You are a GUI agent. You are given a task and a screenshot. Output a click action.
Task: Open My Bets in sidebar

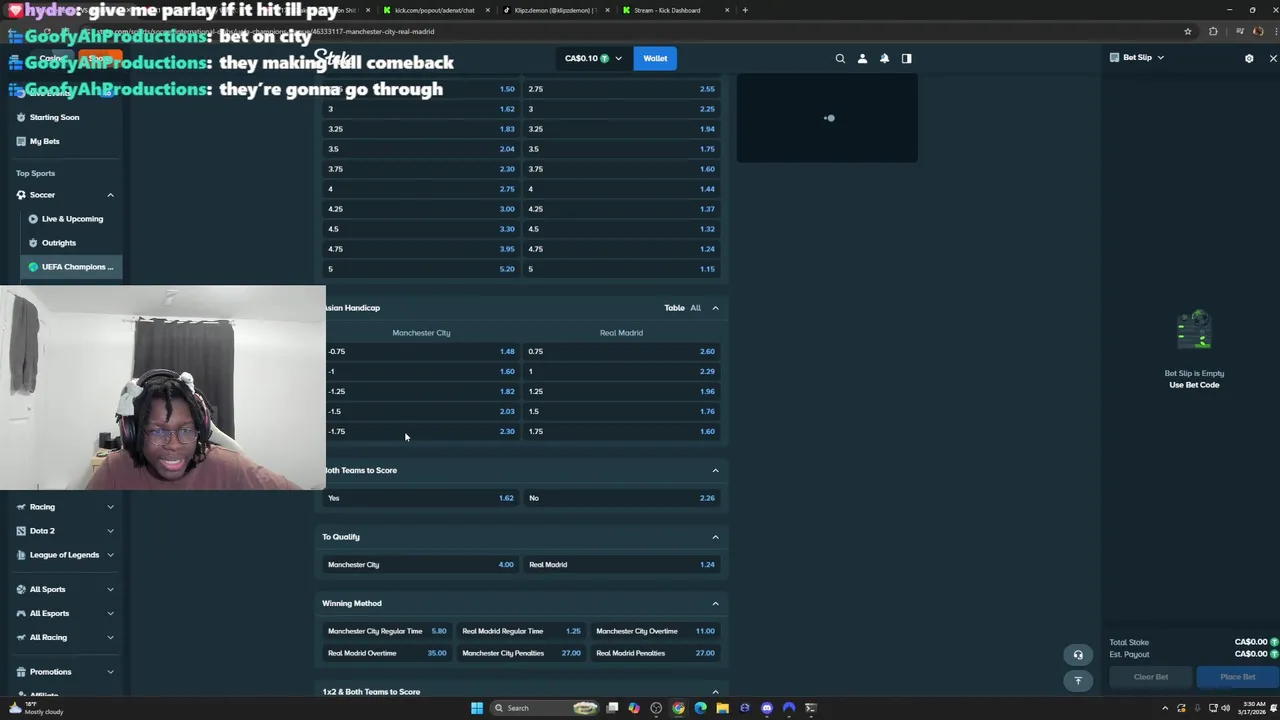tap(44, 141)
